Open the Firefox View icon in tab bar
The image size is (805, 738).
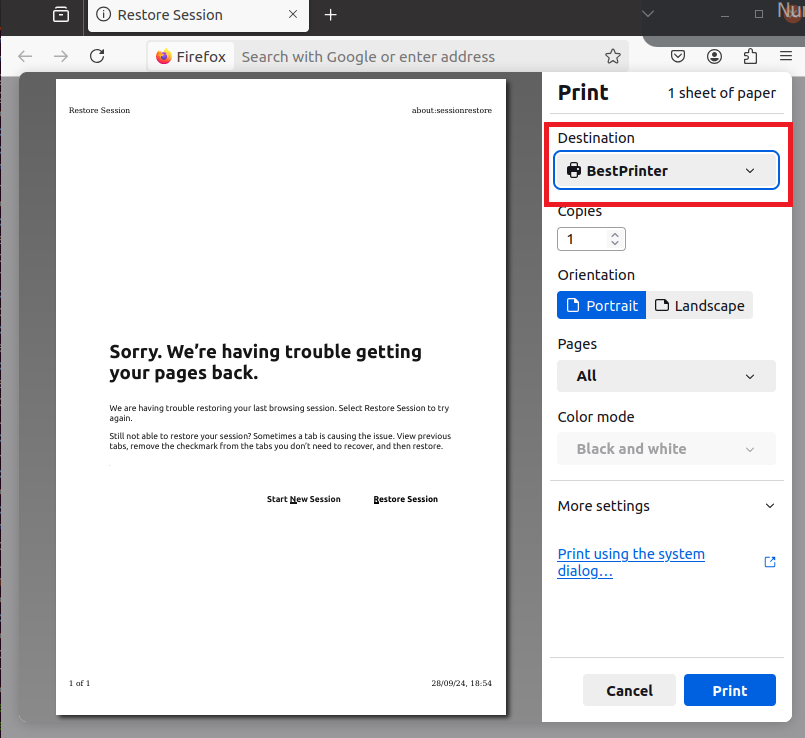(61, 14)
